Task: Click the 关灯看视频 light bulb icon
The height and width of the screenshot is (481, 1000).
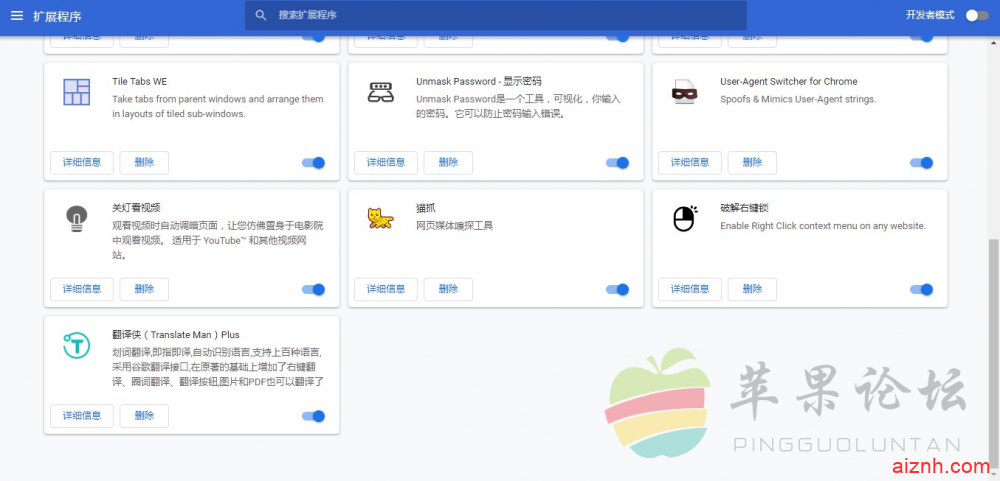Action: [77, 218]
